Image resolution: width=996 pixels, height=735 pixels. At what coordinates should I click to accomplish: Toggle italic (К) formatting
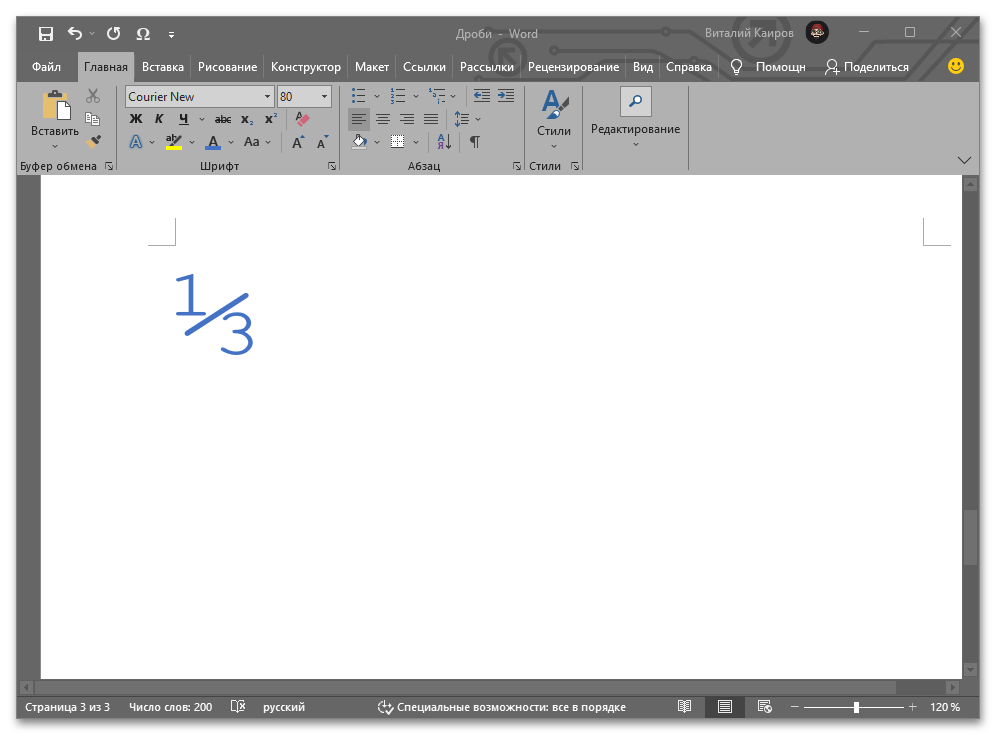(159, 119)
